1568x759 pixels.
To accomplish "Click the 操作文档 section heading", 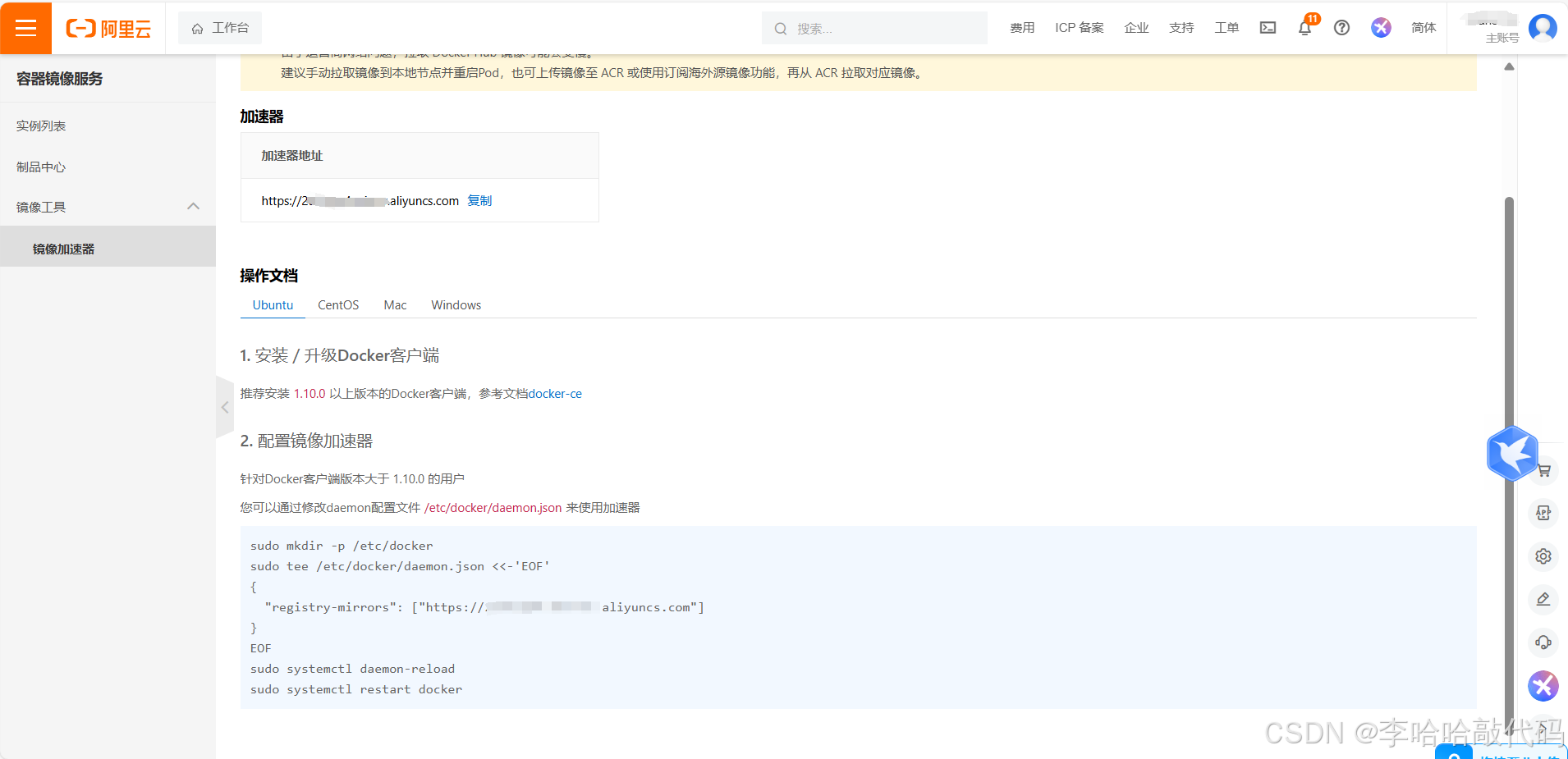I will 269,276.
